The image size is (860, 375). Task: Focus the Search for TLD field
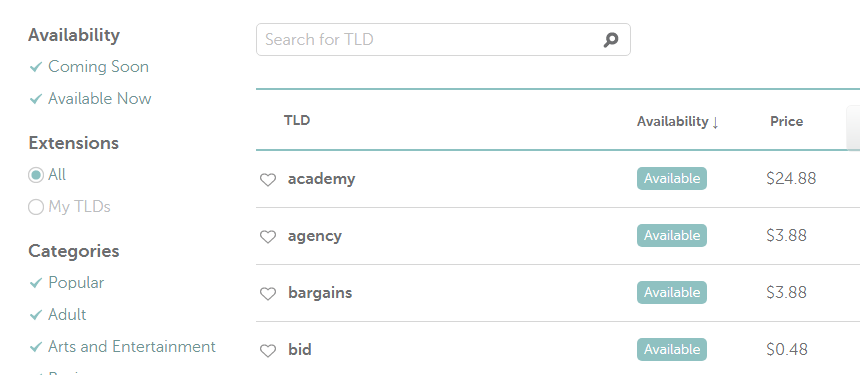coord(443,39)
